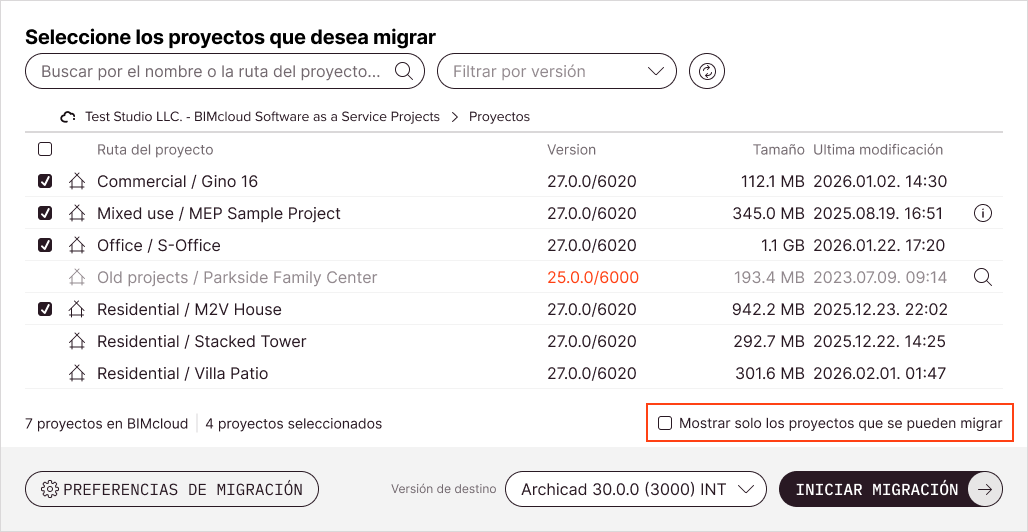
Task: Click the 2026.02.01. 01:47 date value
Action: pos(880,374)
